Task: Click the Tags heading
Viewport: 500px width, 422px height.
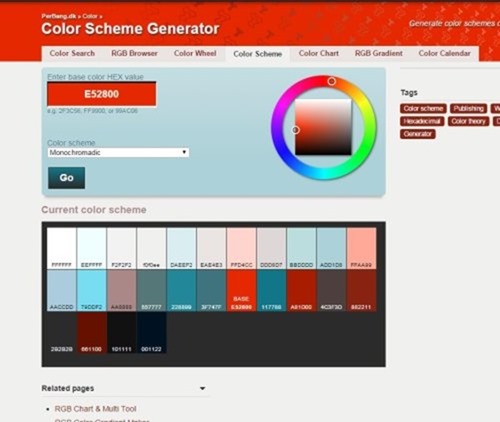Action: coord(409,93)
